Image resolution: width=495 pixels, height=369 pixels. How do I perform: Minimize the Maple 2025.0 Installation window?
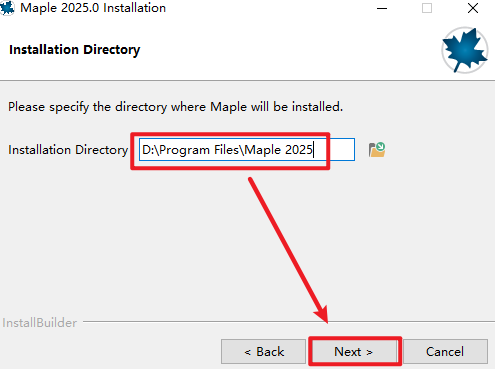pyautogui.click(x=382, y=8)
